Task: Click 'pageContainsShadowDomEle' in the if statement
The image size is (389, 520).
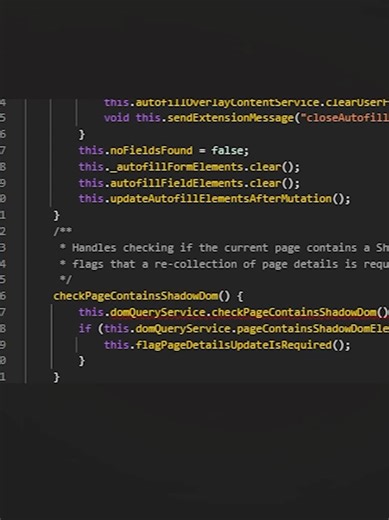Action: coord(313,329)
